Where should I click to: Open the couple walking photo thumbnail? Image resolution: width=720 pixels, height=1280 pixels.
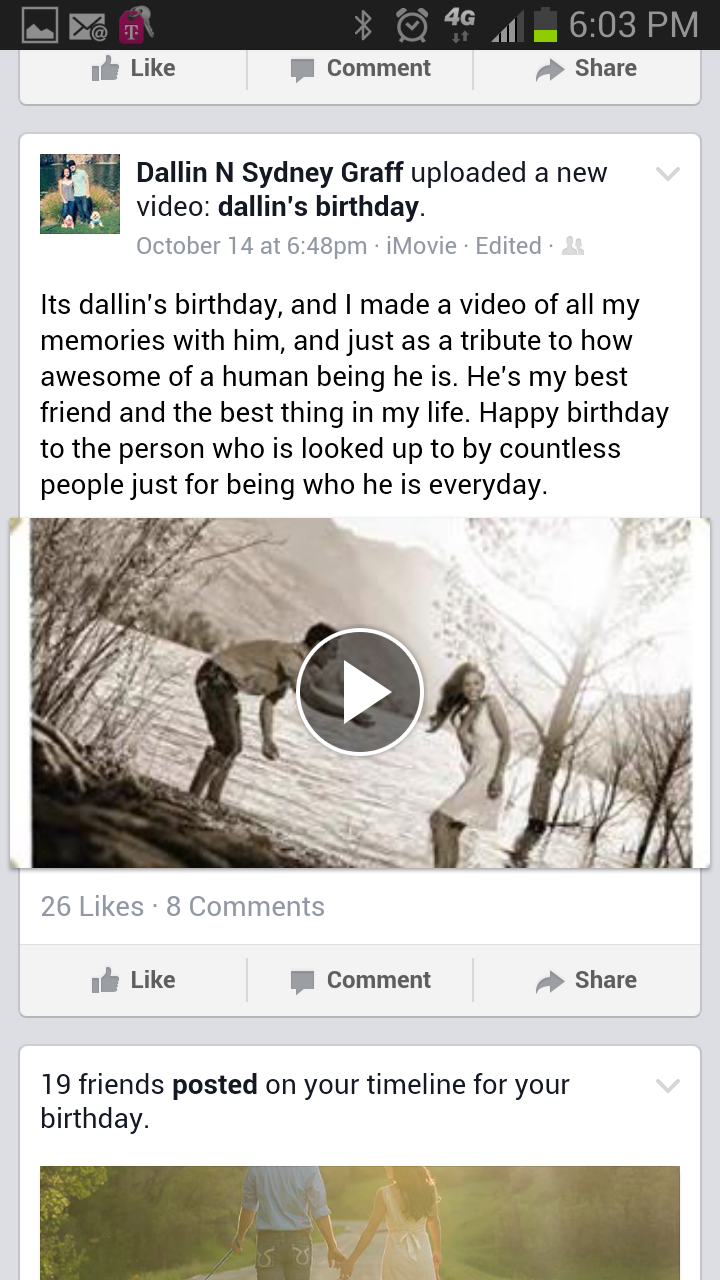pos(360,1223)
